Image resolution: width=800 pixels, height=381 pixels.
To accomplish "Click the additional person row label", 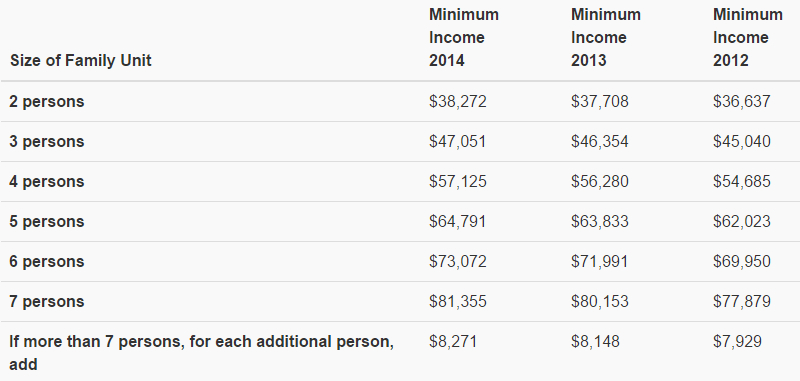I will click(x=202, y=353).
